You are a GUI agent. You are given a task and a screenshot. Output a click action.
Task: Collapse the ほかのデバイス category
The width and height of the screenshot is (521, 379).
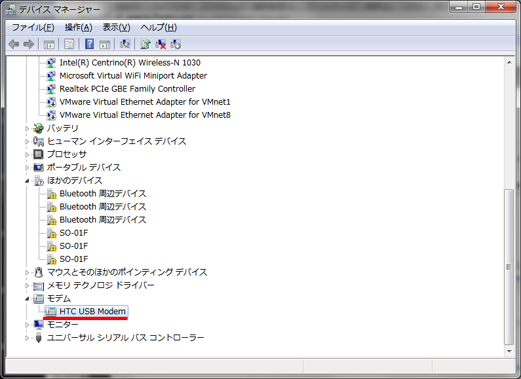click(27, 181)
